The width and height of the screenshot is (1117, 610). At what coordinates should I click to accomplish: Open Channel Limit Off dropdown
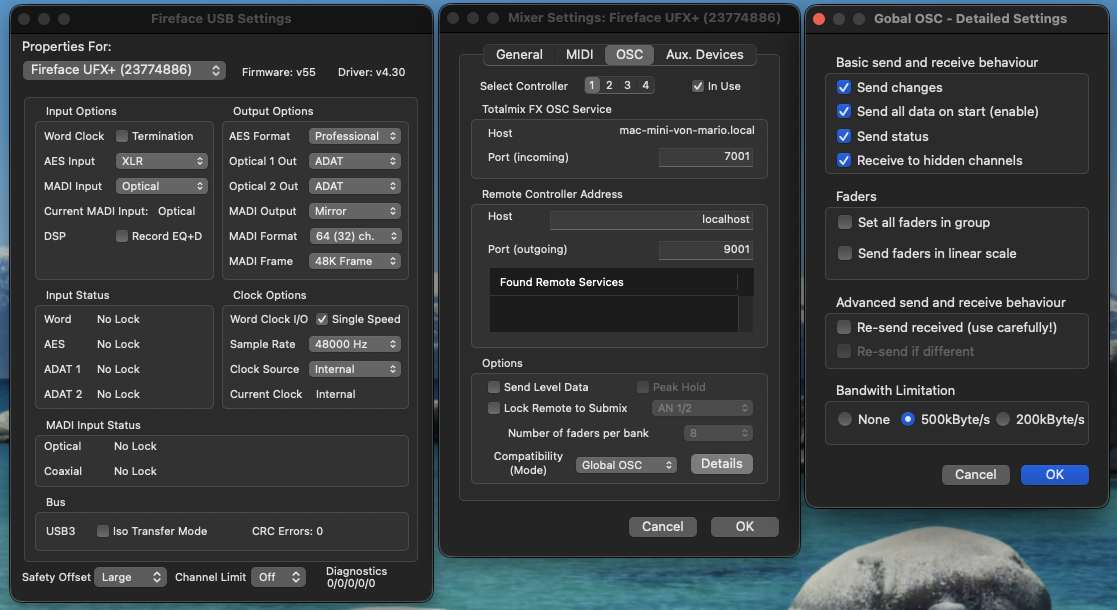click(x=279, y=577)
